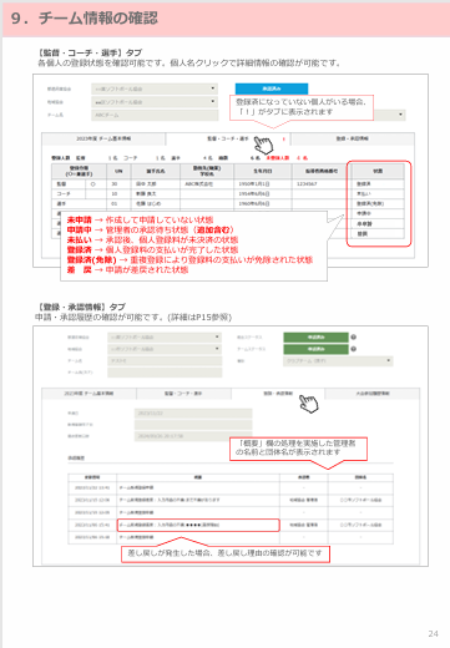Click the red exclamation mark on the 監督・コーチ・選手 tab
Screen dimensions: 450x648
[x=283, y=139]
